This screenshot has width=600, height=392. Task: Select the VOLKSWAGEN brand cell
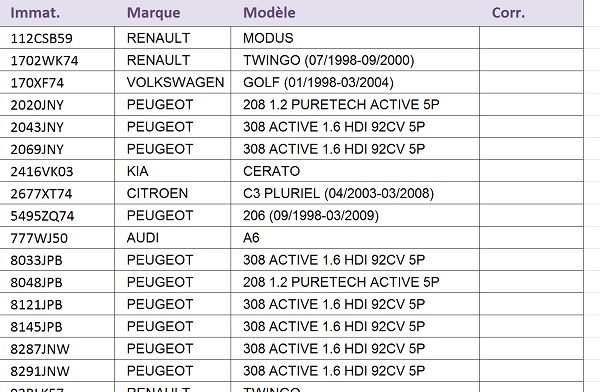[x=173, y=82]
